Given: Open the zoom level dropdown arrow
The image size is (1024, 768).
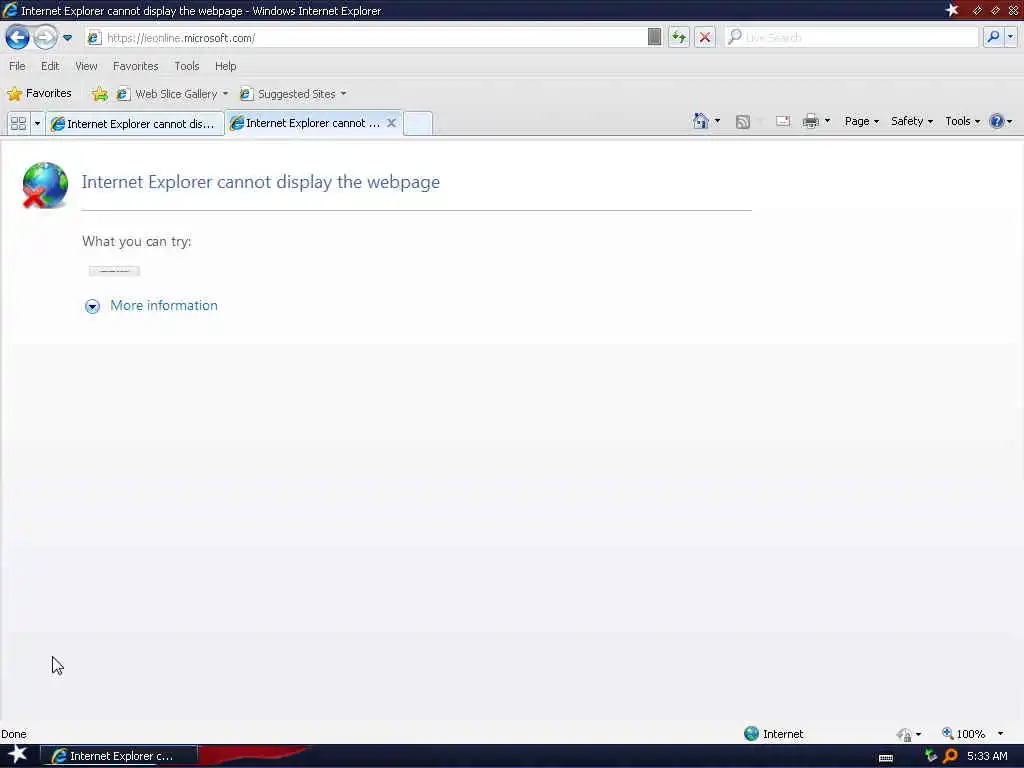Looking at the screenshot, I should click(1000, 734).
